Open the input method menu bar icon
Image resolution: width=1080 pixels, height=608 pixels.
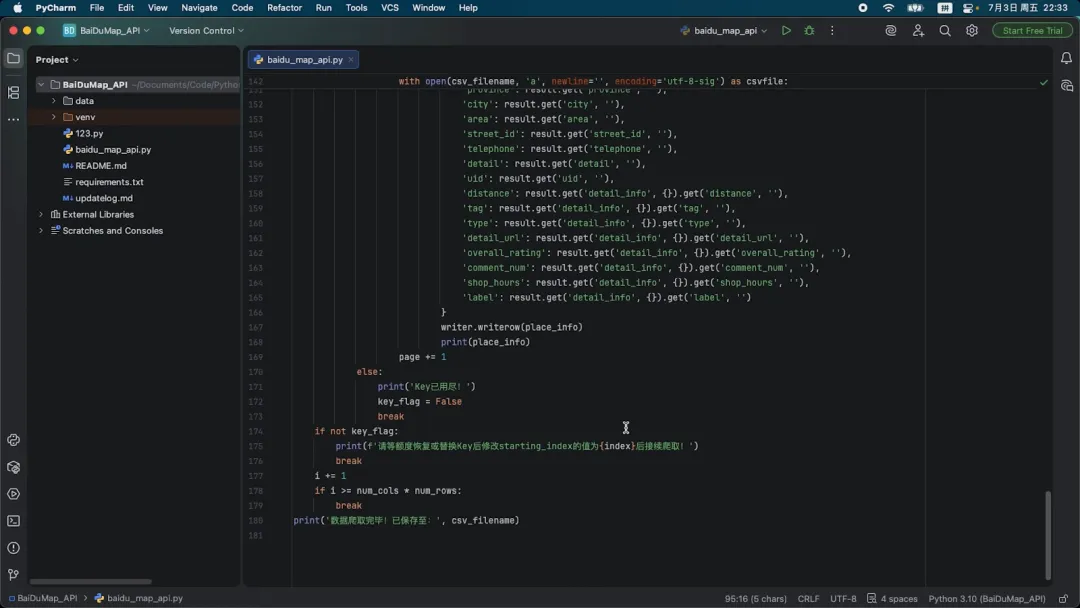click(944, 8)
